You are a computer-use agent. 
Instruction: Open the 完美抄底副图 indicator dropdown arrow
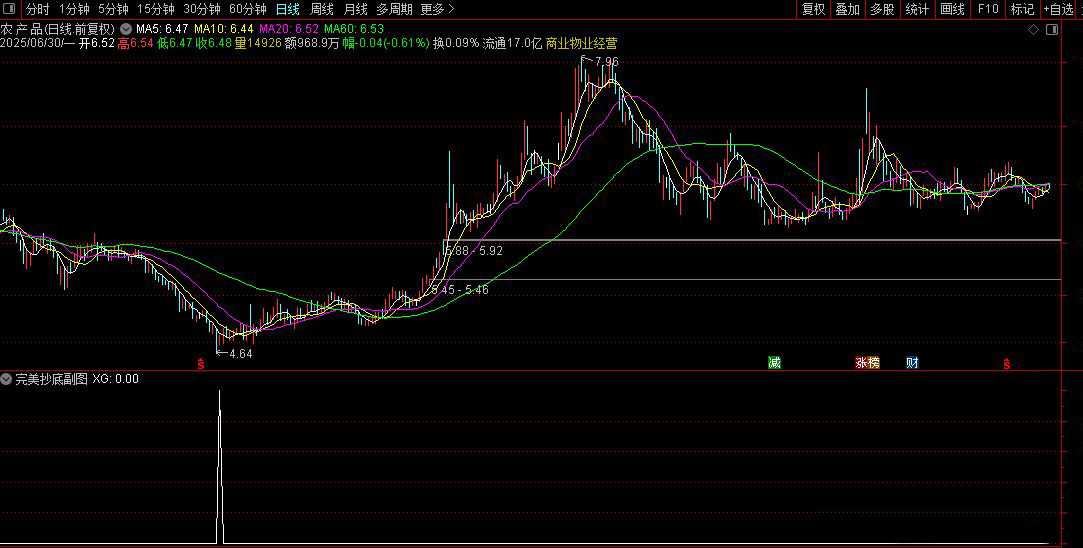6,379
